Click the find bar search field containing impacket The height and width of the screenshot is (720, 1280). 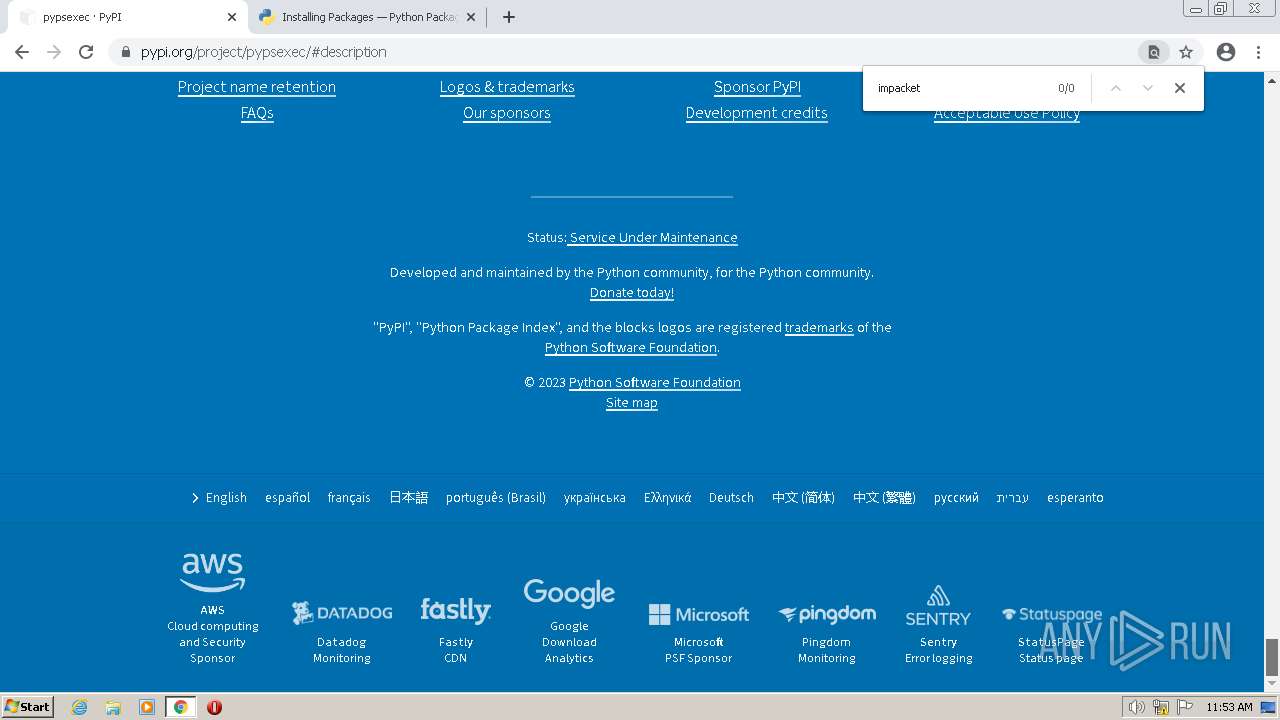960,88
